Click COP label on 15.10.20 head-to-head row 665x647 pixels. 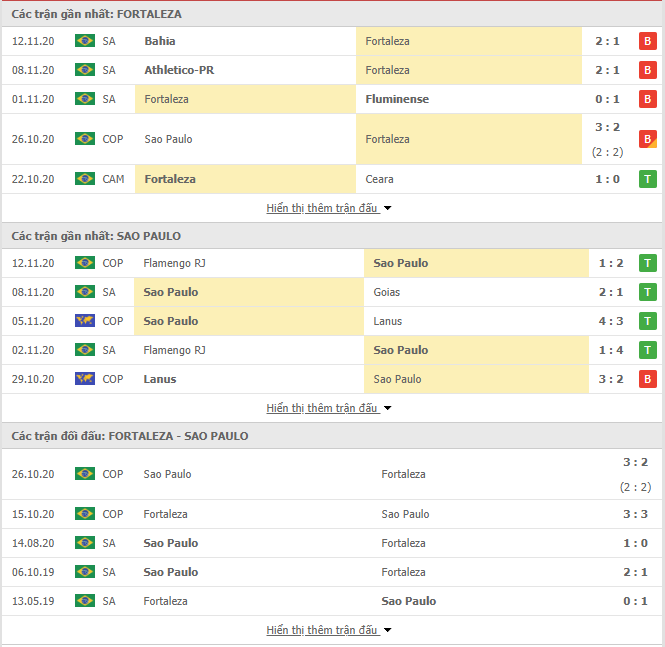pos(113,514)
